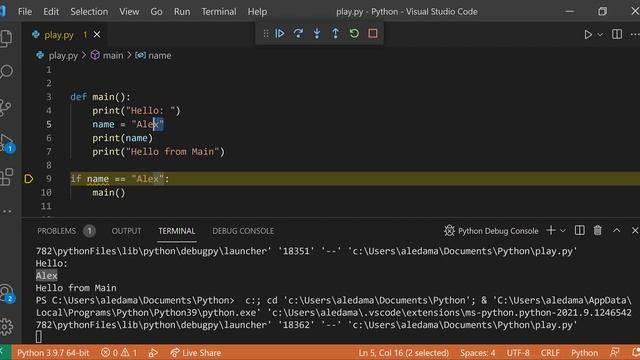The image size is (640, 360).
Task: Switch to the DEBUG CONSOLE panel tab
Action: pyautogui.click(x=243, y=231)
